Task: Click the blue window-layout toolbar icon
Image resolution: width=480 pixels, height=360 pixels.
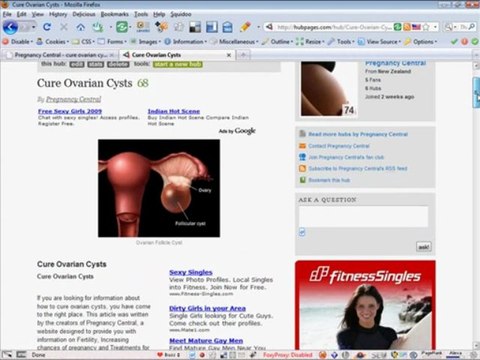Action: (212, 27)
